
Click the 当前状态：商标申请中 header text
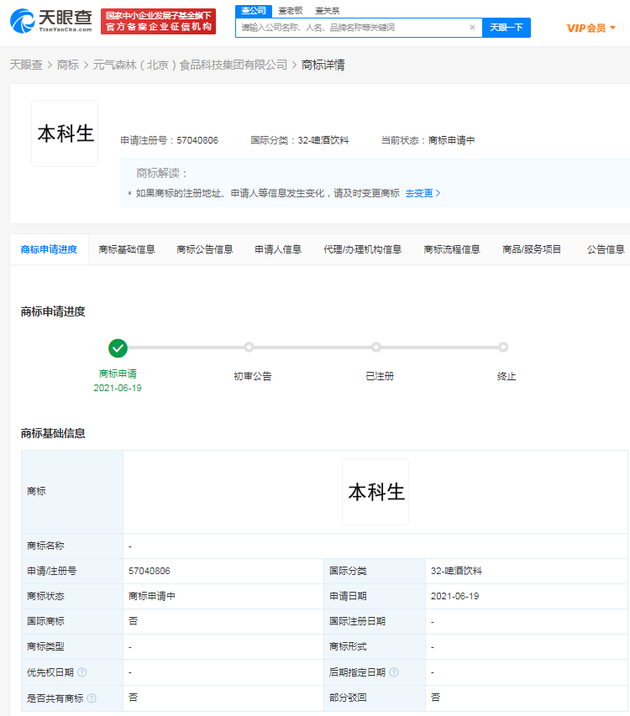coord(428,140)
